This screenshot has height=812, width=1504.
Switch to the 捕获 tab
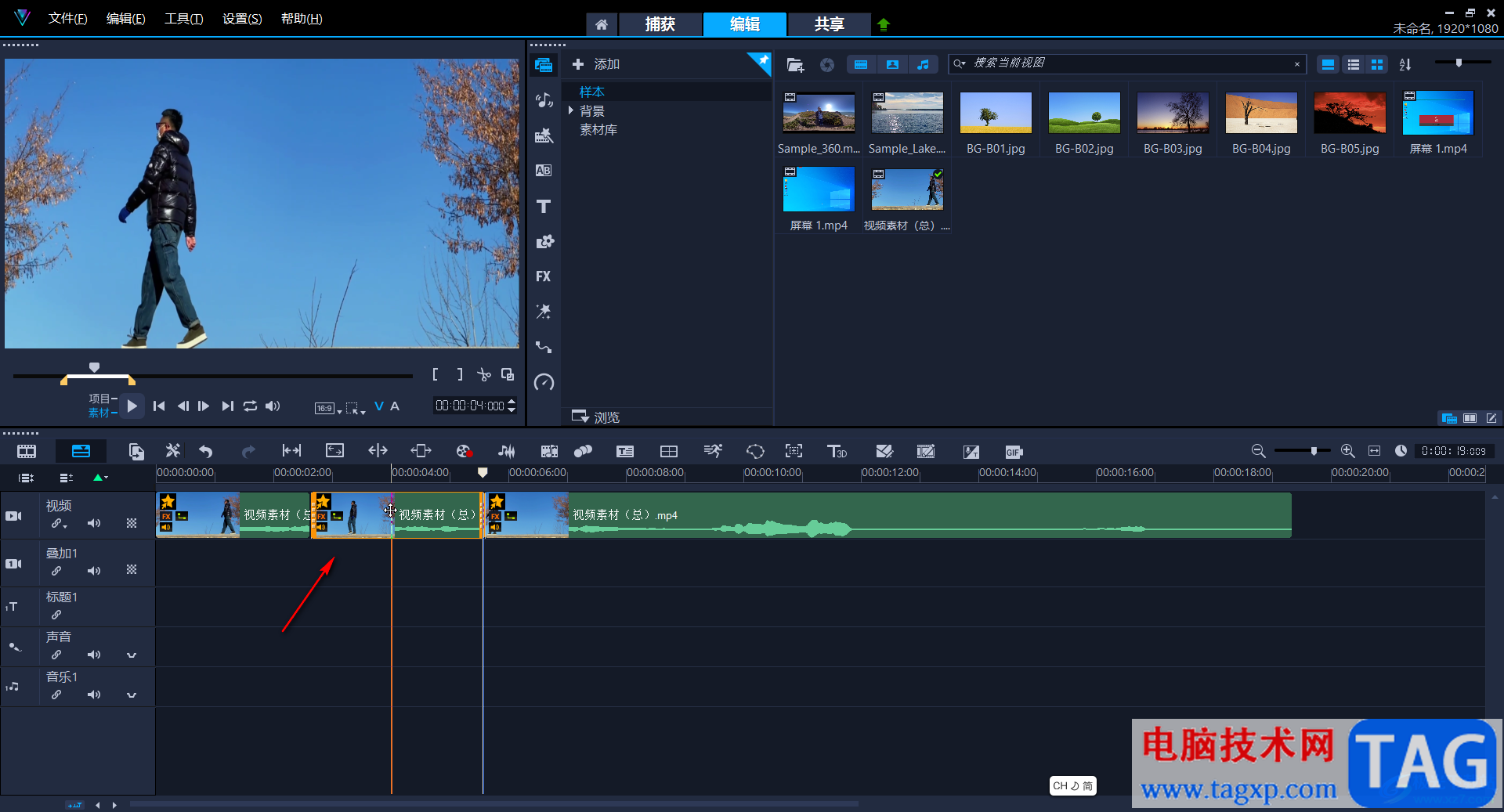(x=660, y=24)
